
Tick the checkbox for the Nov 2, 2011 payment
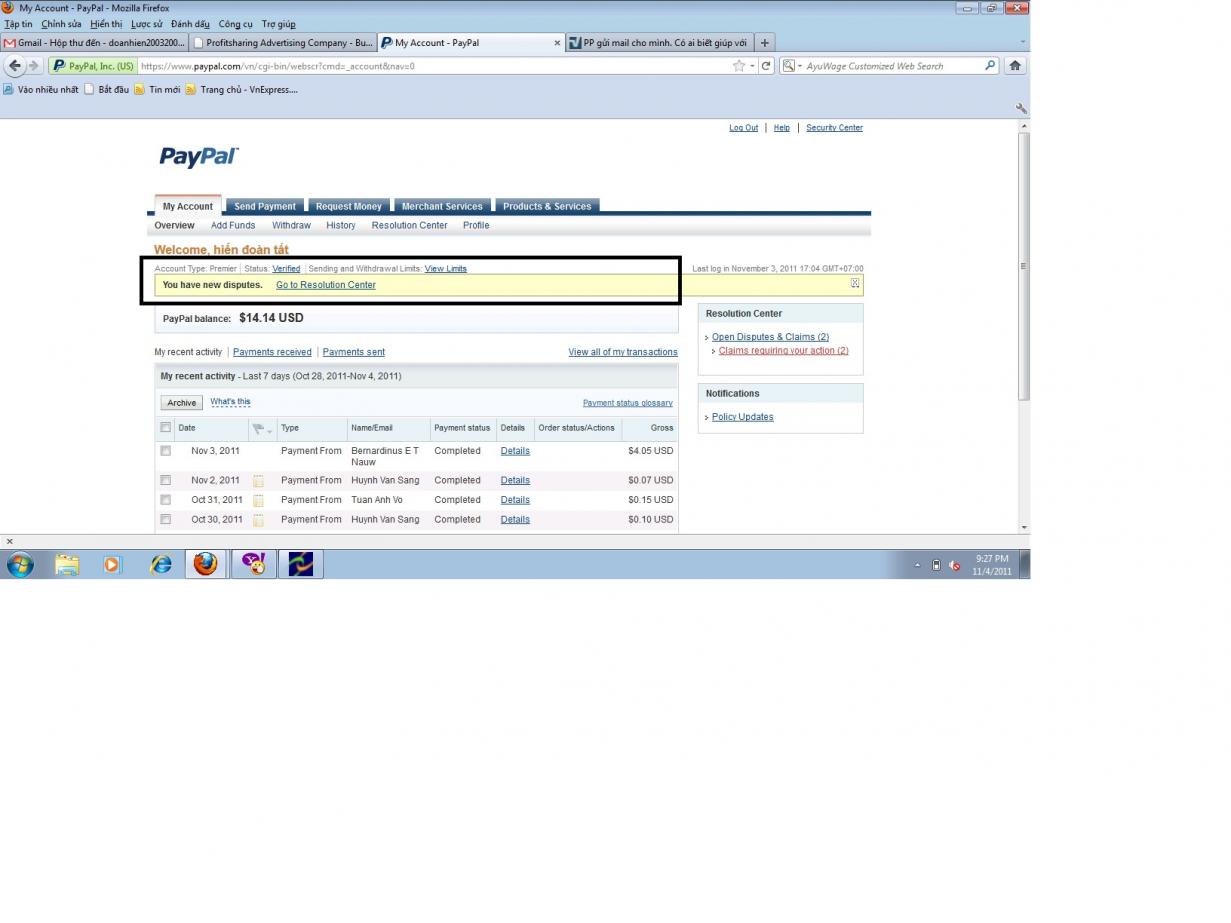[x=166, y=480]
